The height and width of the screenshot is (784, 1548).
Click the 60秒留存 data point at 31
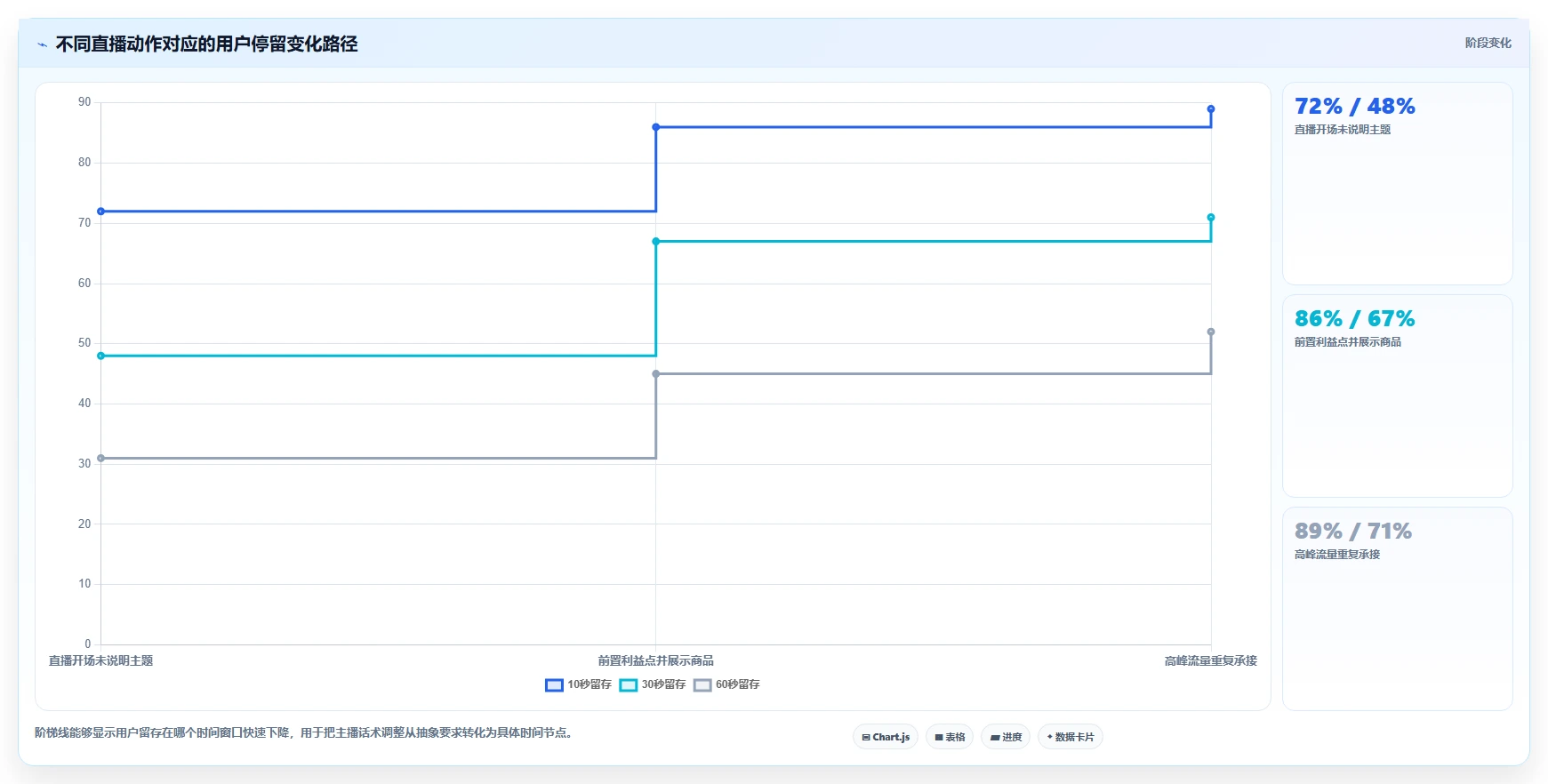(x=101, y=459)
